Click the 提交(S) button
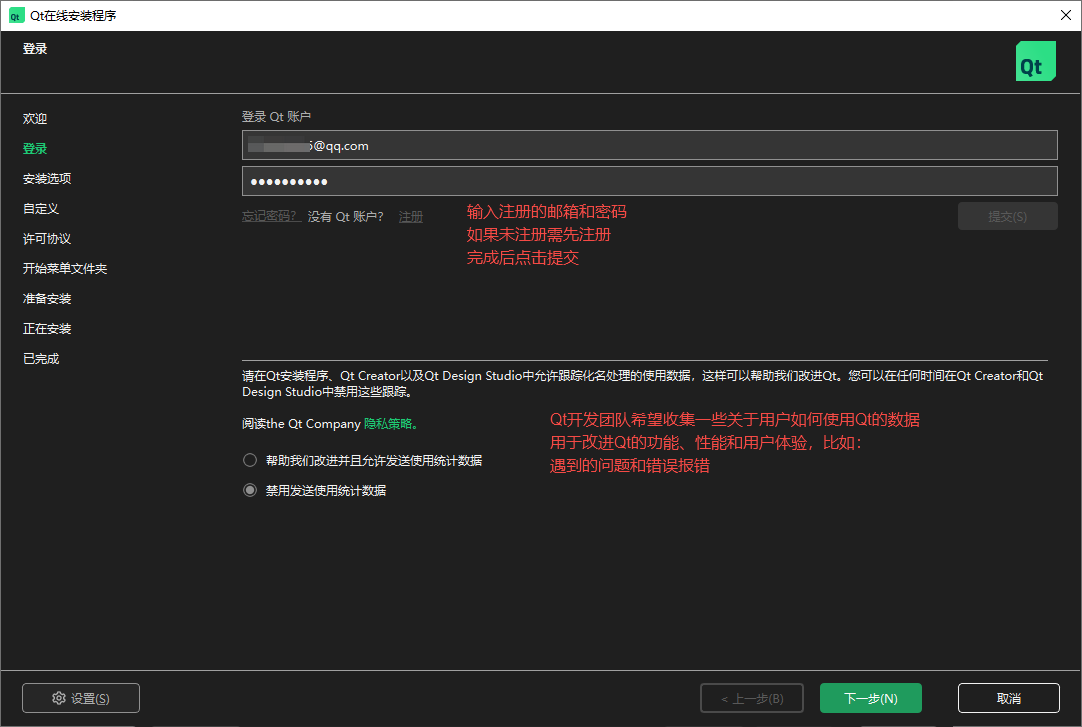Image resolution: width=1082 pixels, height=727 pixels. tap(1007, 217)
